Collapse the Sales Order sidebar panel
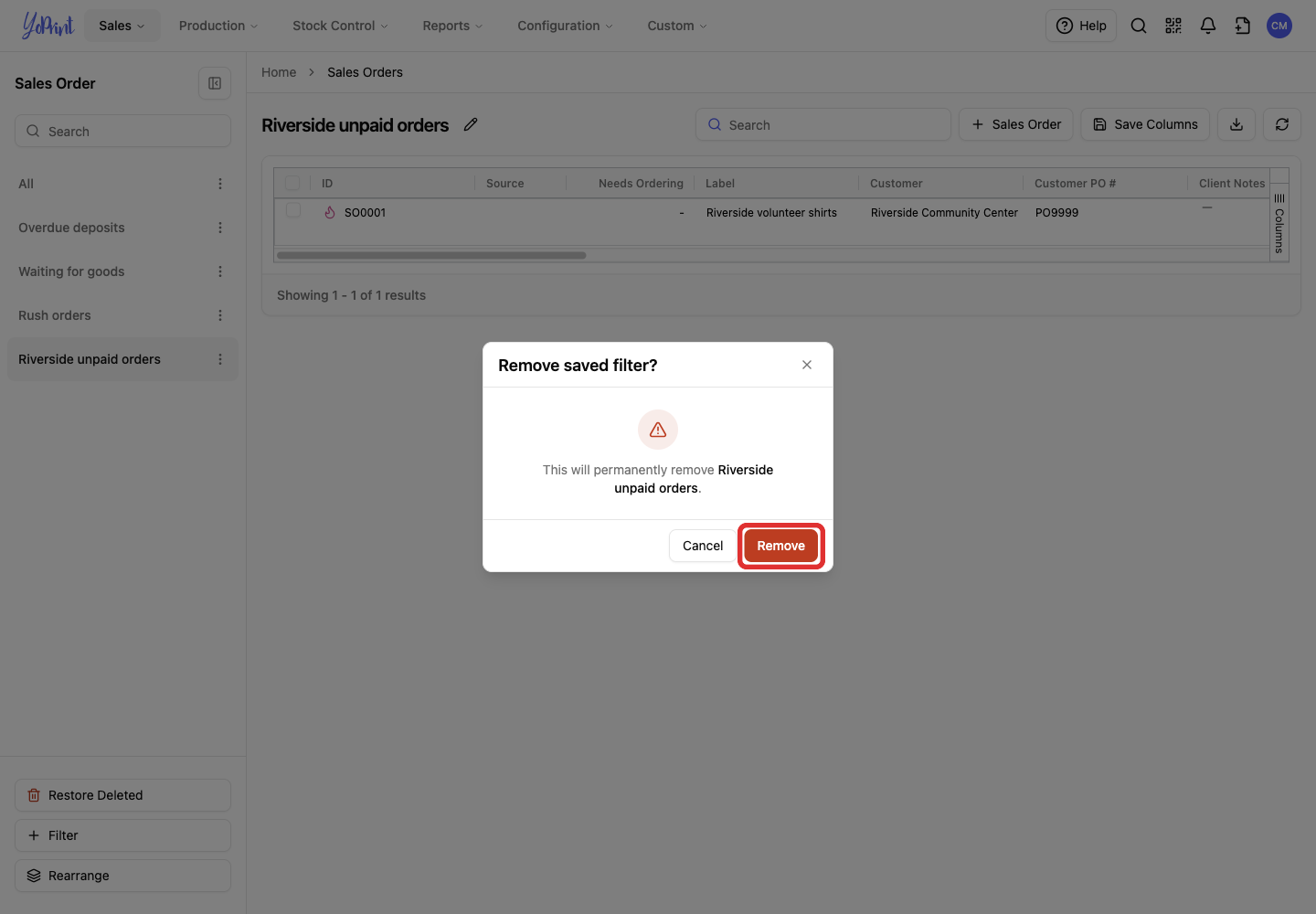This screenshot has height=914, width=1316. (215, 83)
